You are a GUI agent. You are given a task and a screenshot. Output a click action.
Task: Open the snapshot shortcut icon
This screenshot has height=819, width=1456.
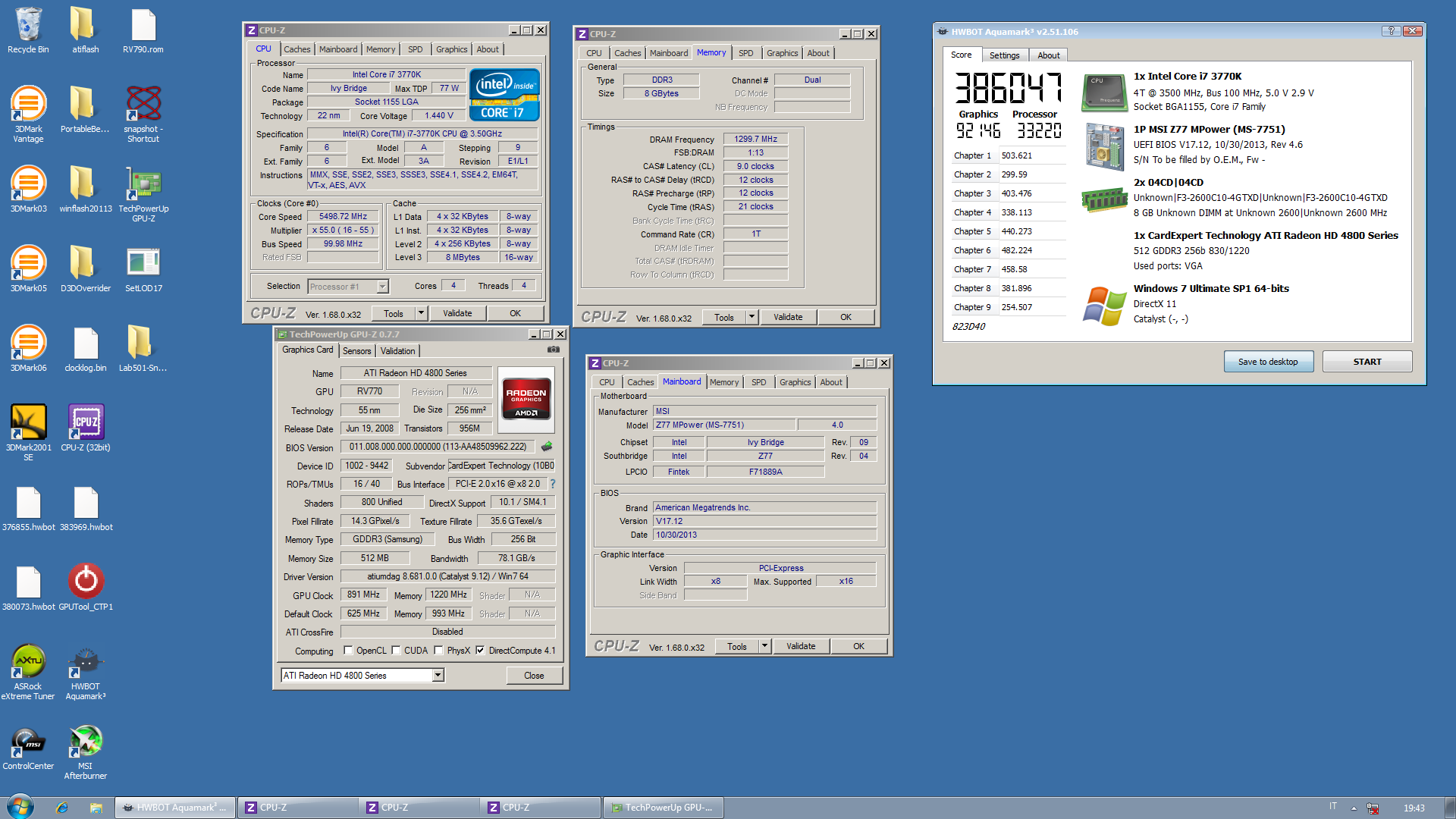pos(143,114)
